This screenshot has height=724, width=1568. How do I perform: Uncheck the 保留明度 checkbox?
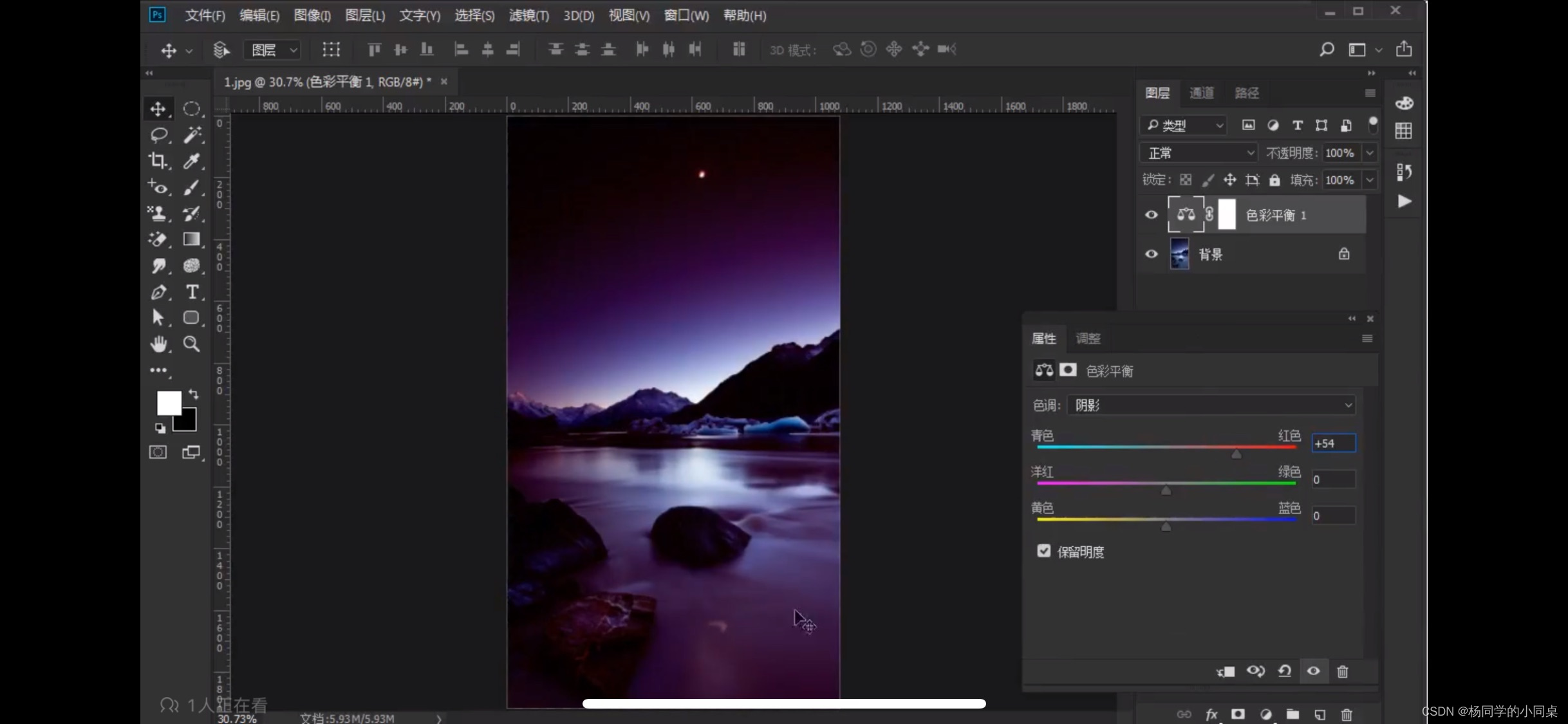coord(1043,551)
